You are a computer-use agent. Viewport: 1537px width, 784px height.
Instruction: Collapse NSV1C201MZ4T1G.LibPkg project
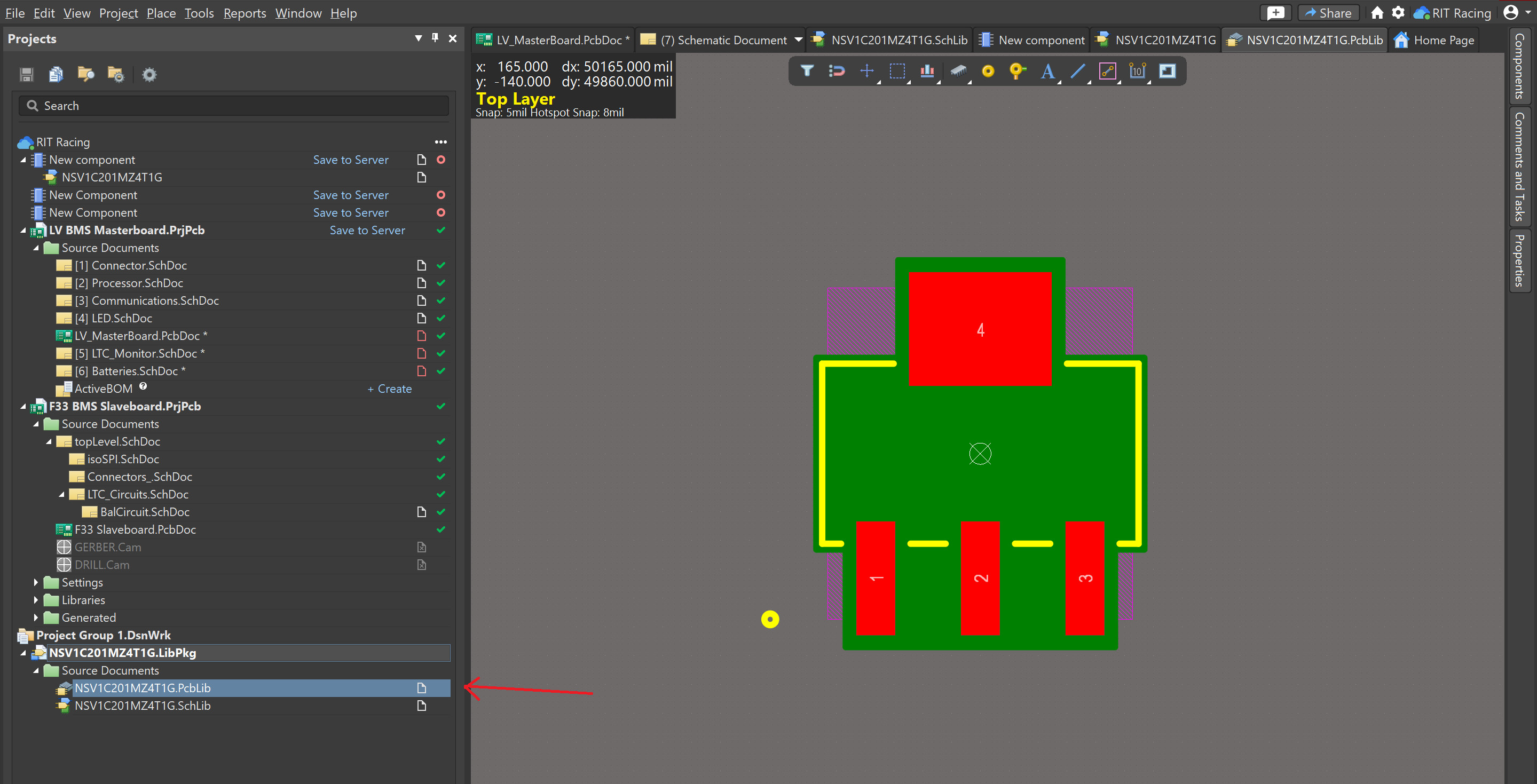pyautogui.click(x=23, y=653)
